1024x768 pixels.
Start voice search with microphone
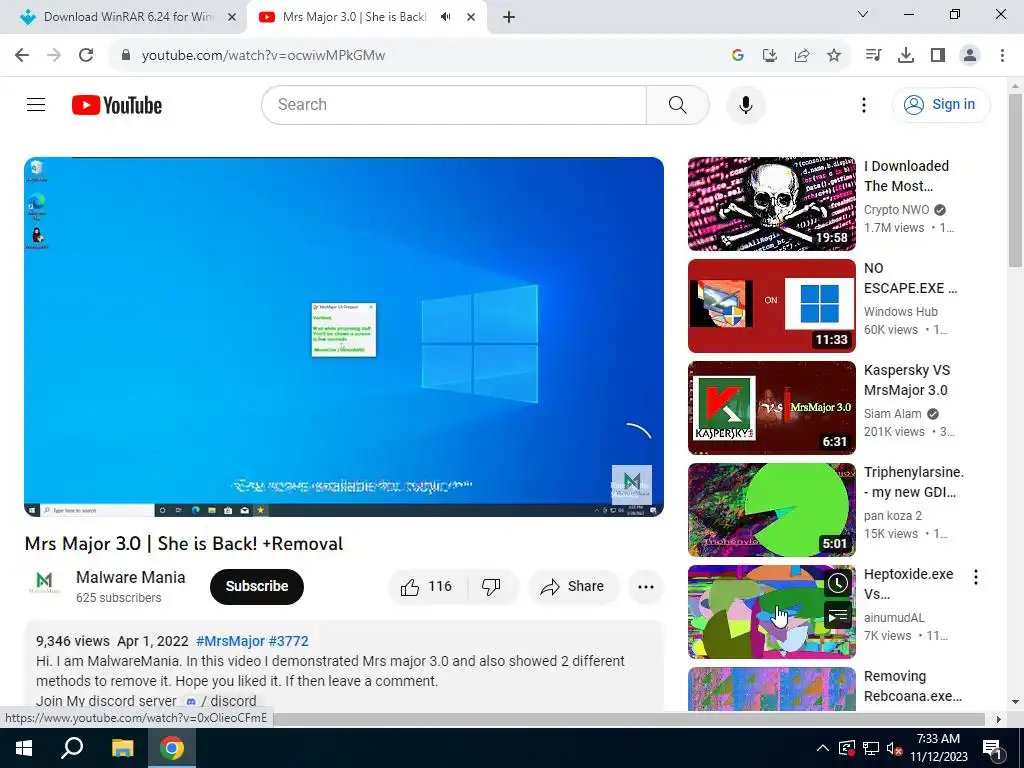tap(745, 104)
